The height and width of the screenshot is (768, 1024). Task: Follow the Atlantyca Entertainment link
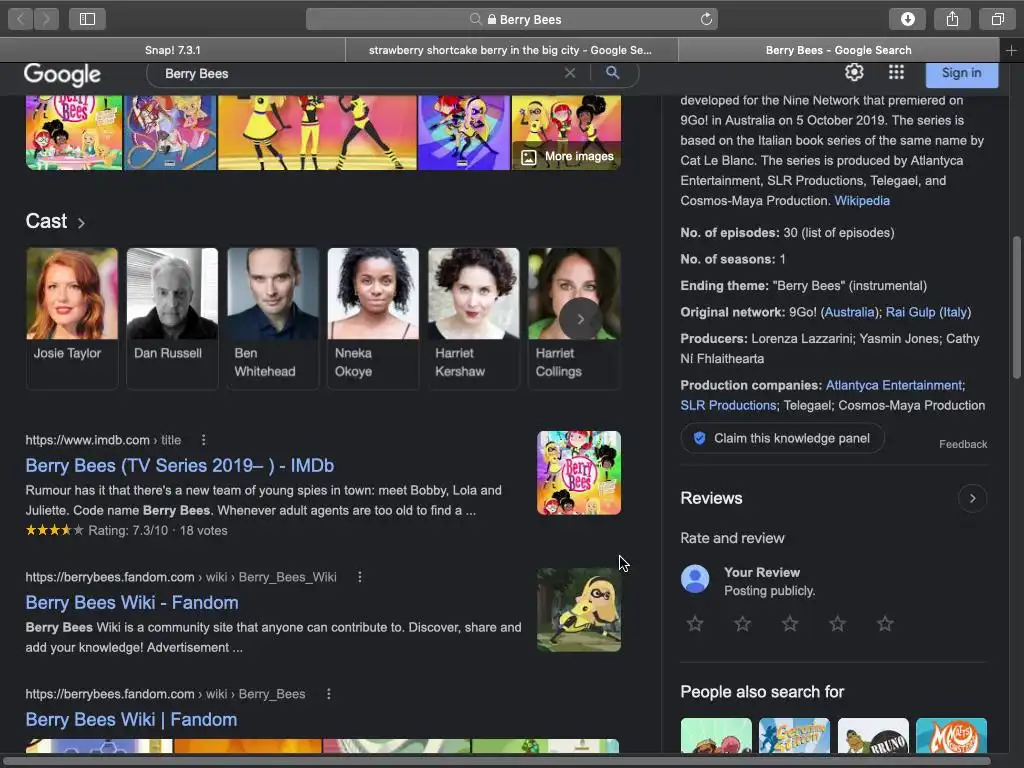click(893, 385)
